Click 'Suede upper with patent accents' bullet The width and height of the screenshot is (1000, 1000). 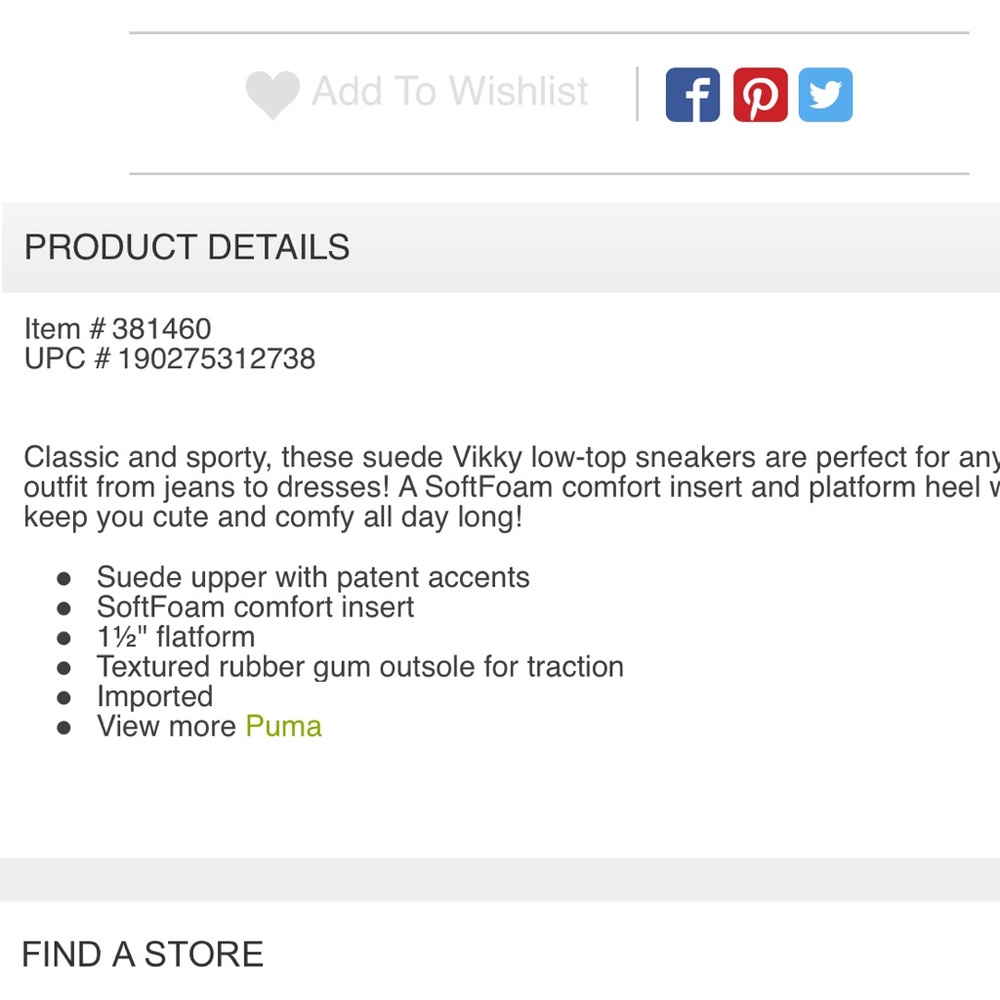coord(313,577)
